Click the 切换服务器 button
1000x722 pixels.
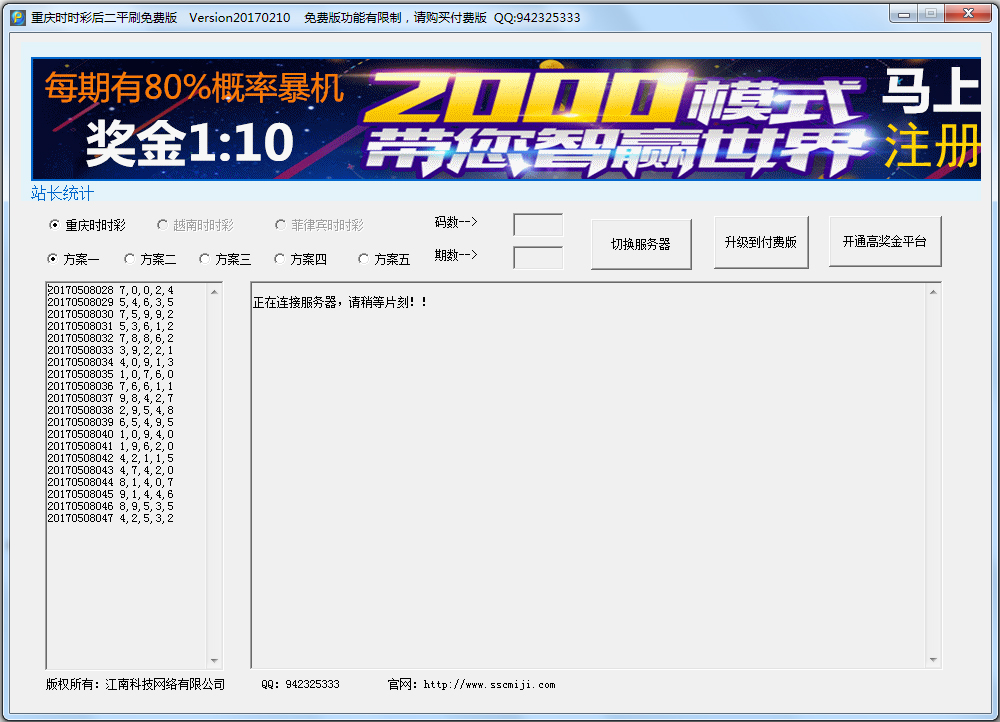(641, 244)
